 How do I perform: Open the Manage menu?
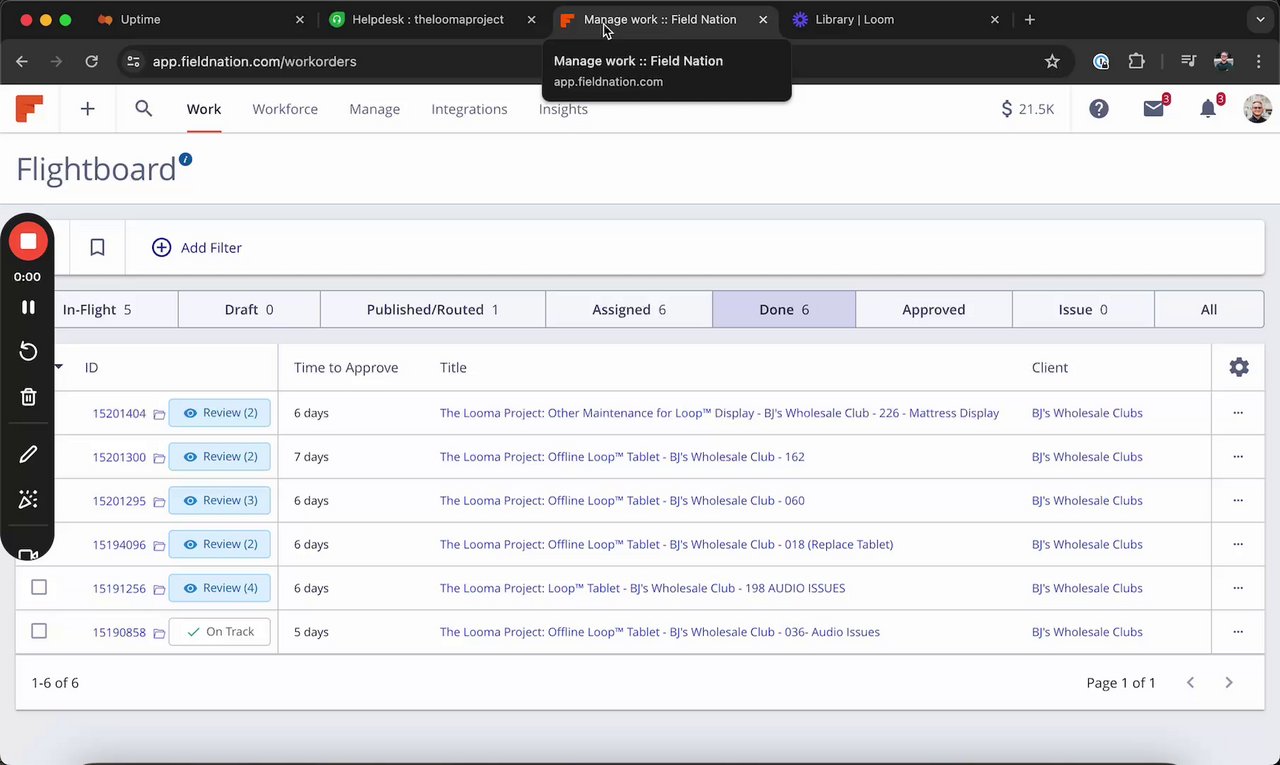tap(375, 109)
